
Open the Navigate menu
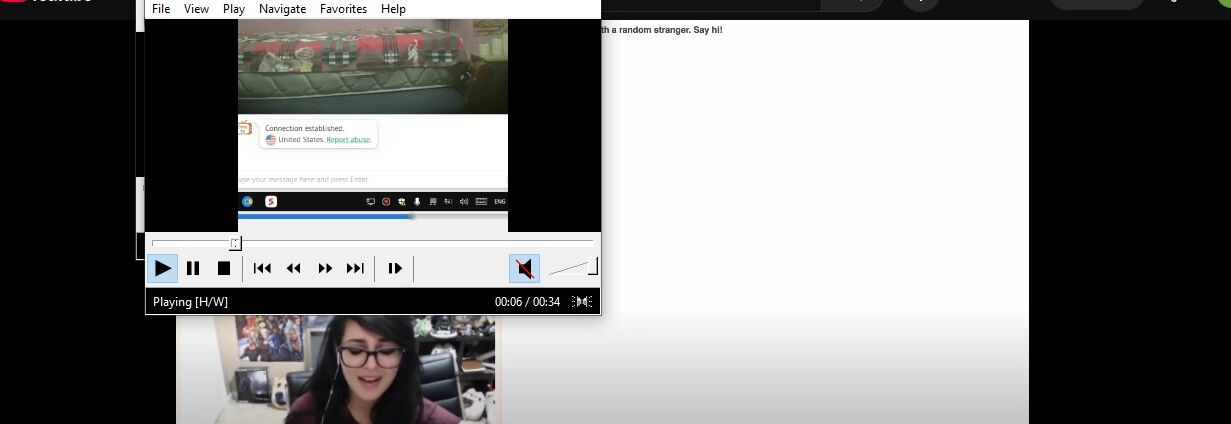point(282,9)
